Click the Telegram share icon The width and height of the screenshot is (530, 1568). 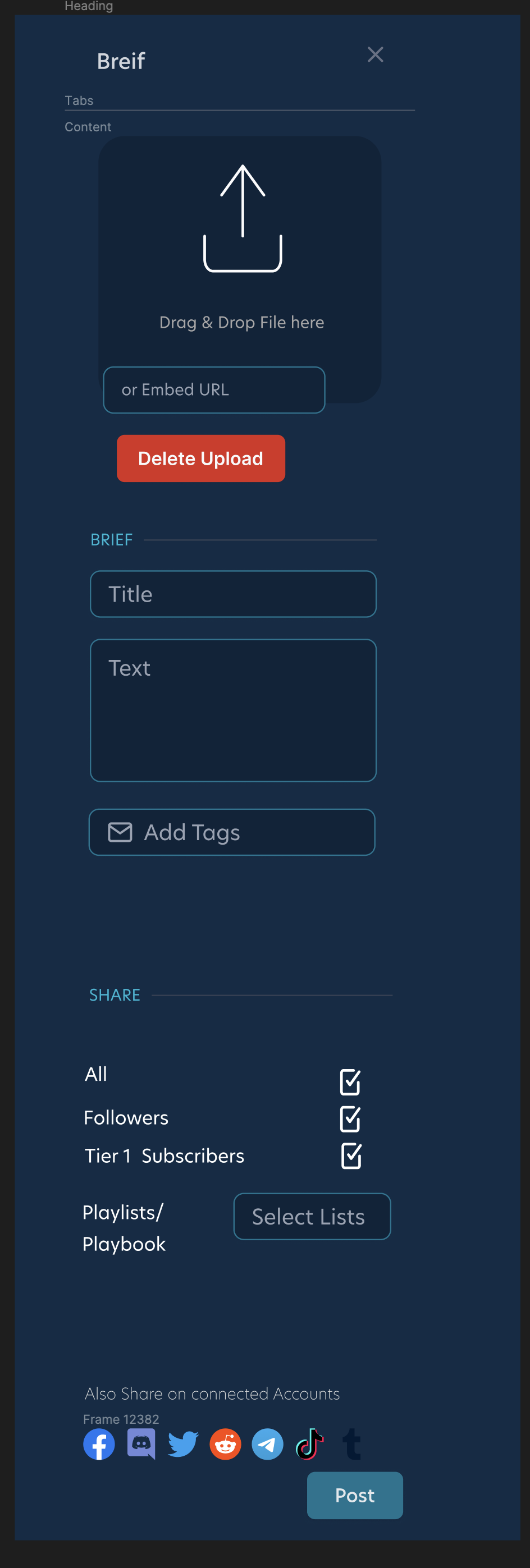pyautogui.click(x=267, y=1443)
